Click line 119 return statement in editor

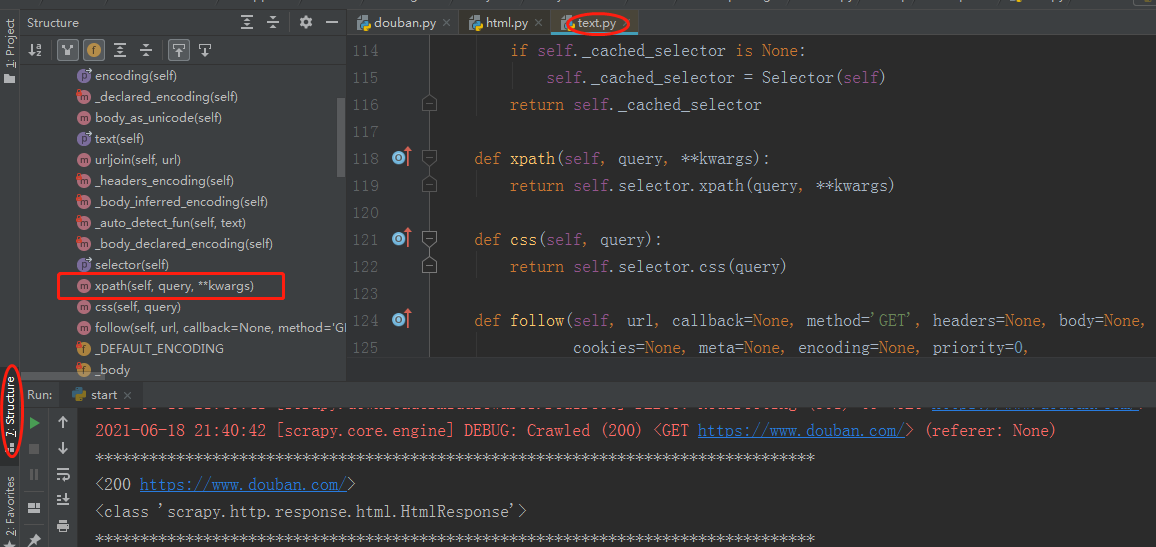(x=702, y=186)
